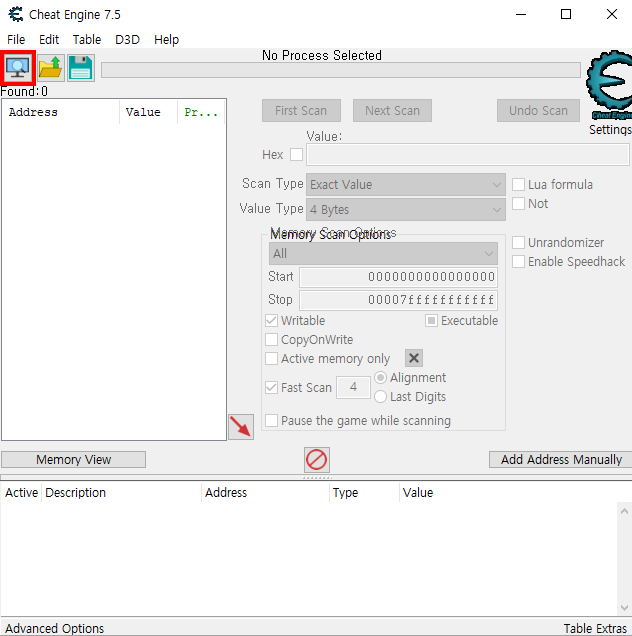
Task: Open the D3D menu
Action: click(x=127, y=40)
